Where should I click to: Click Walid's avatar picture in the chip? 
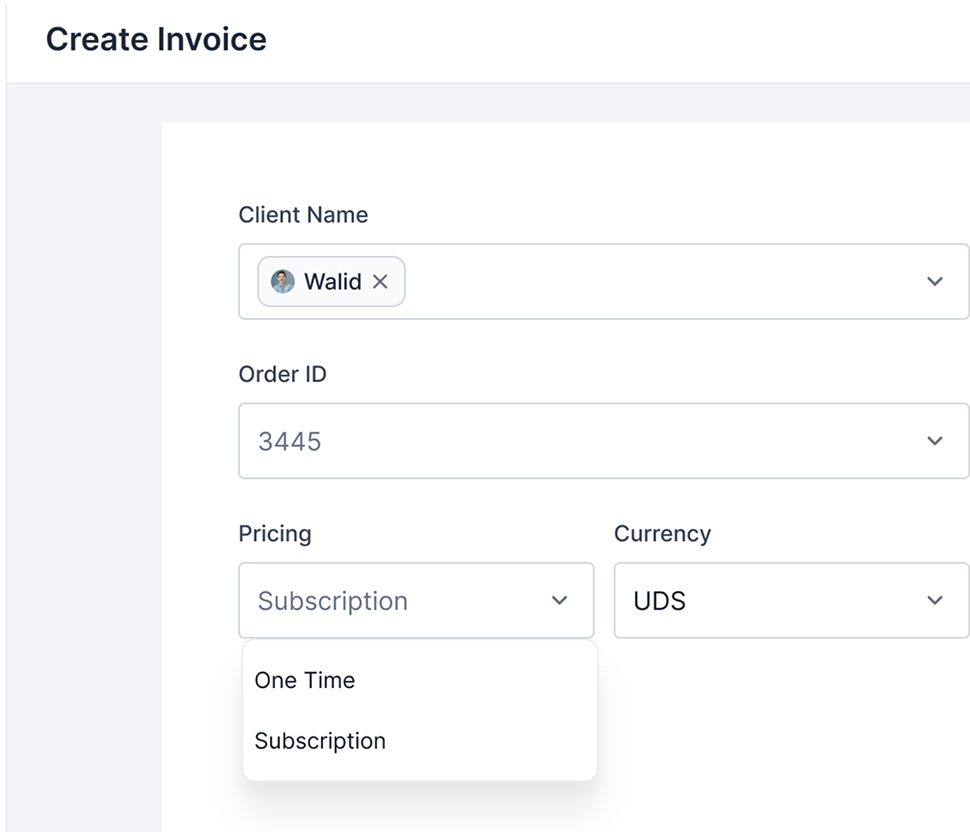point(283,281)
